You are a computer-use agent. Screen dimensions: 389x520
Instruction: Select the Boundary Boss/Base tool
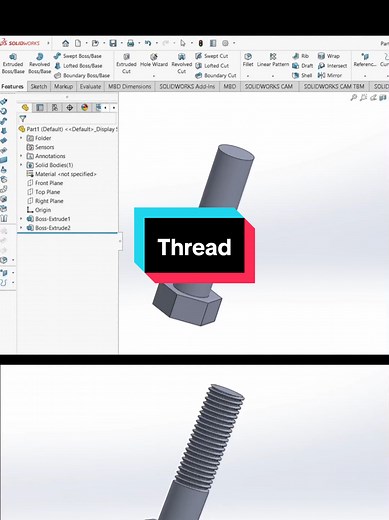(82, 75)
